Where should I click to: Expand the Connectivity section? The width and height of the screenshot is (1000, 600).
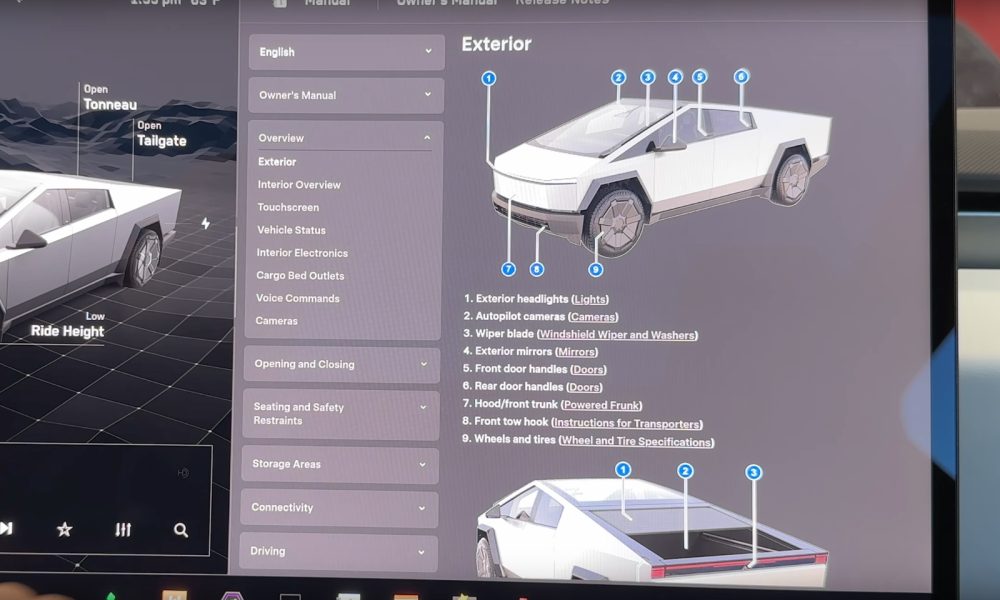(x=339, y=508)
